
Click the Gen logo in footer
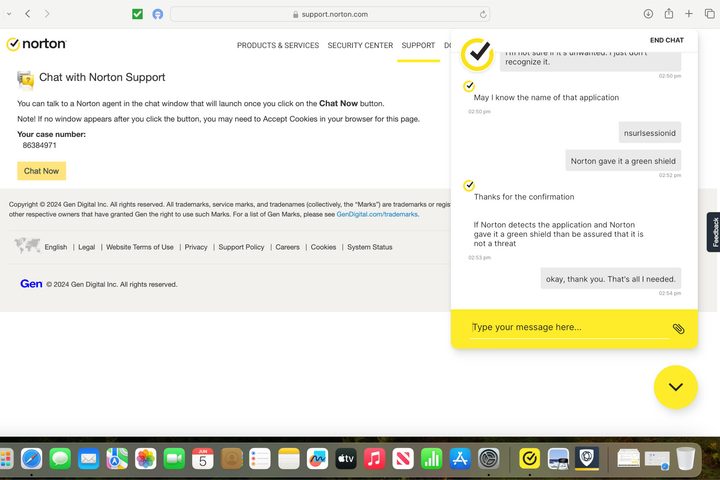tap(31, 284)
